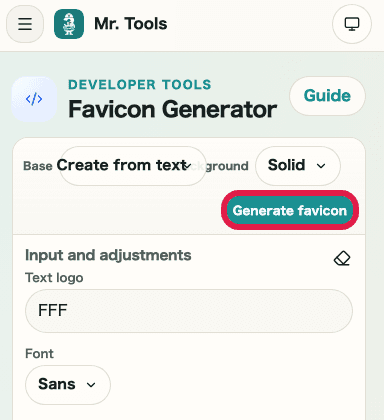Click the Mr. Tools mascot logo
This screenshot has width=384, height=420.
[x=69, y=24]
